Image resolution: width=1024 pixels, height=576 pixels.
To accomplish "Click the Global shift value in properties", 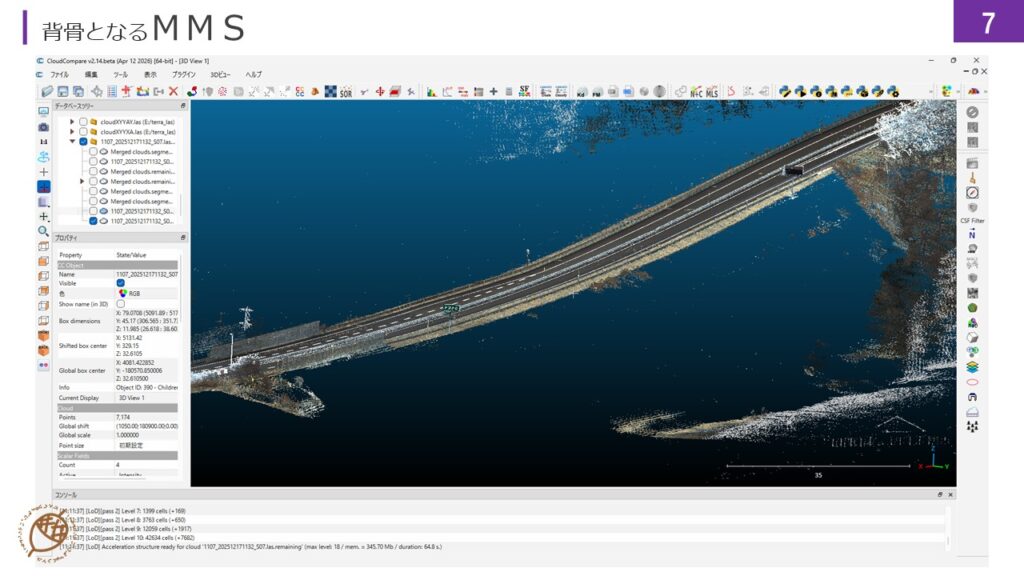I will pos(146,426).
